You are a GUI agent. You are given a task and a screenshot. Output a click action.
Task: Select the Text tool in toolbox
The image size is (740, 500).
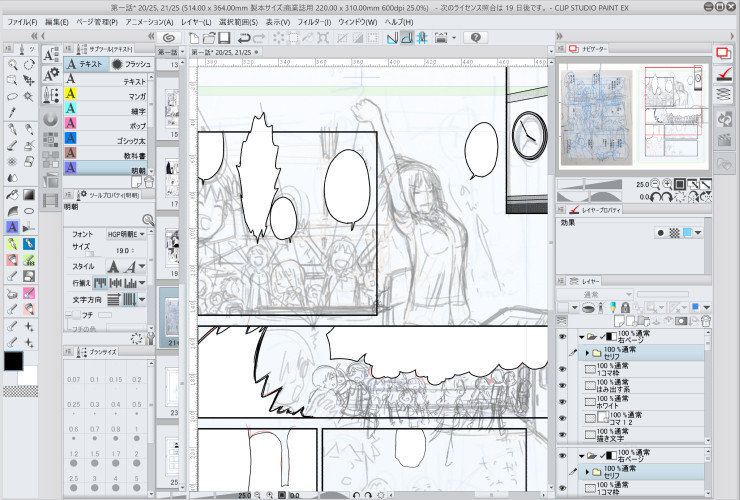pos(13,227)
